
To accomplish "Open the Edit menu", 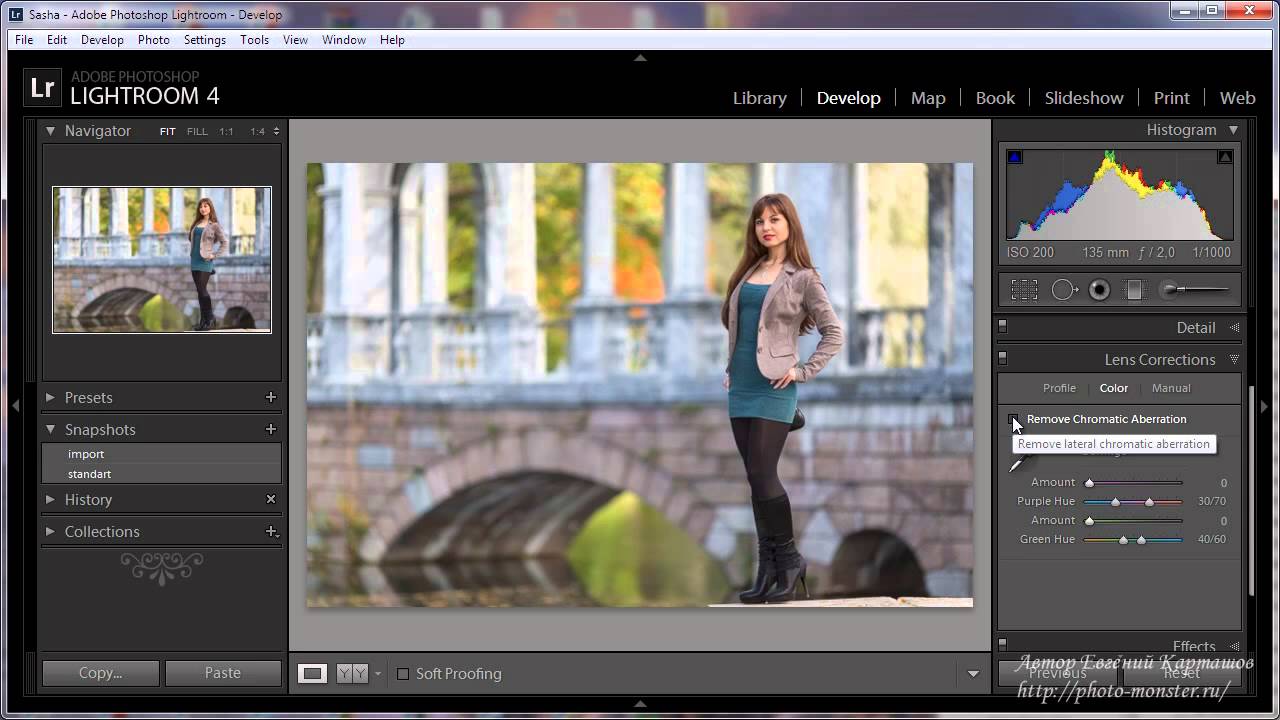I will (x=57, y=40).
